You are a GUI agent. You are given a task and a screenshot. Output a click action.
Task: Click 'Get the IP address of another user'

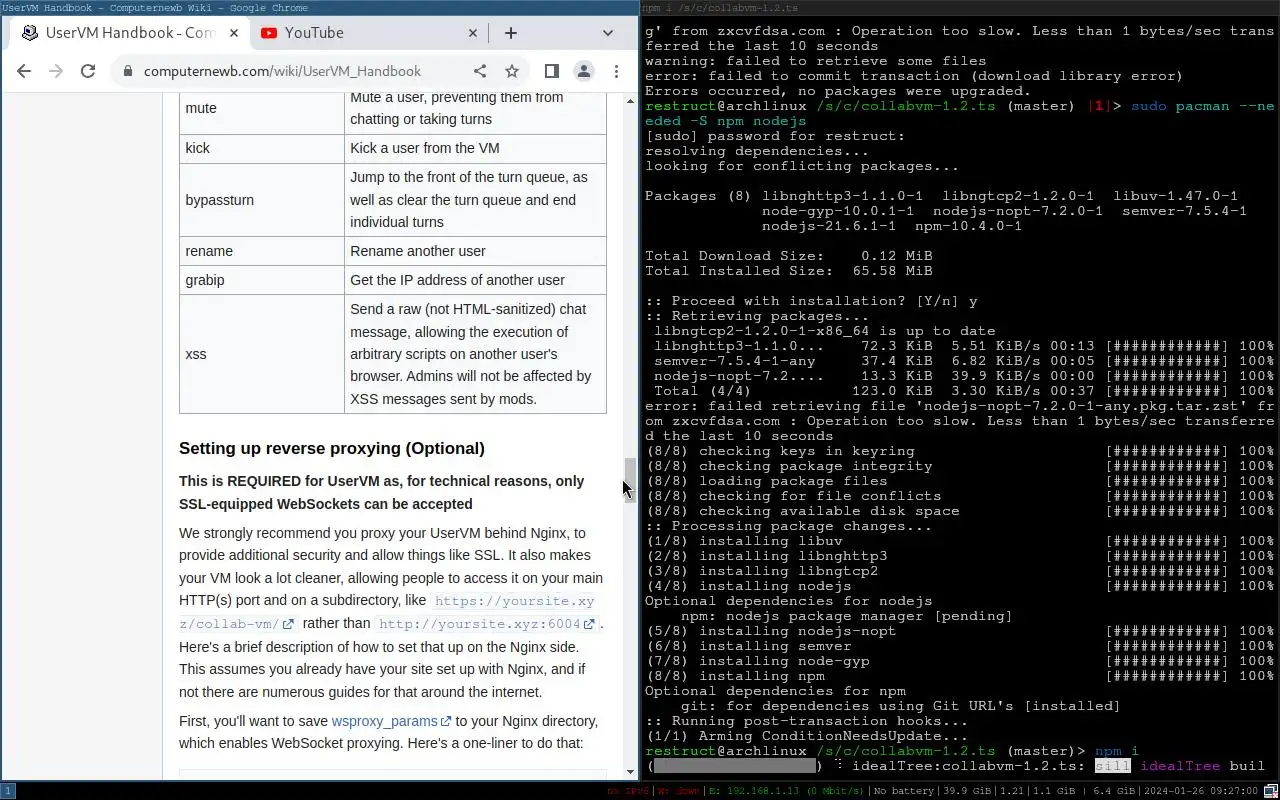click(457, 280)
